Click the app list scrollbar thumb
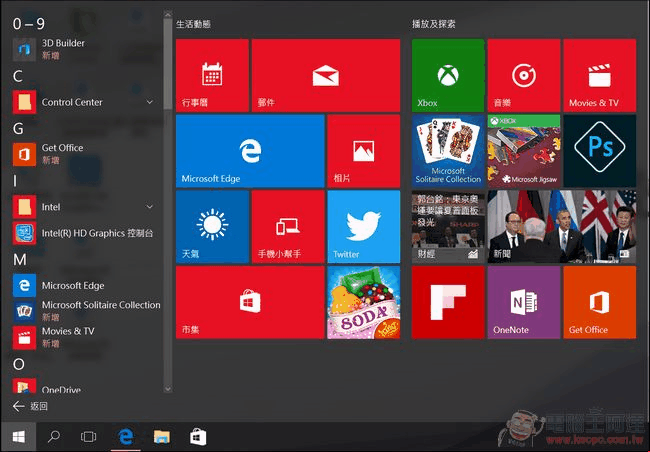Screen dimensions: 650x452 point(167,64)
